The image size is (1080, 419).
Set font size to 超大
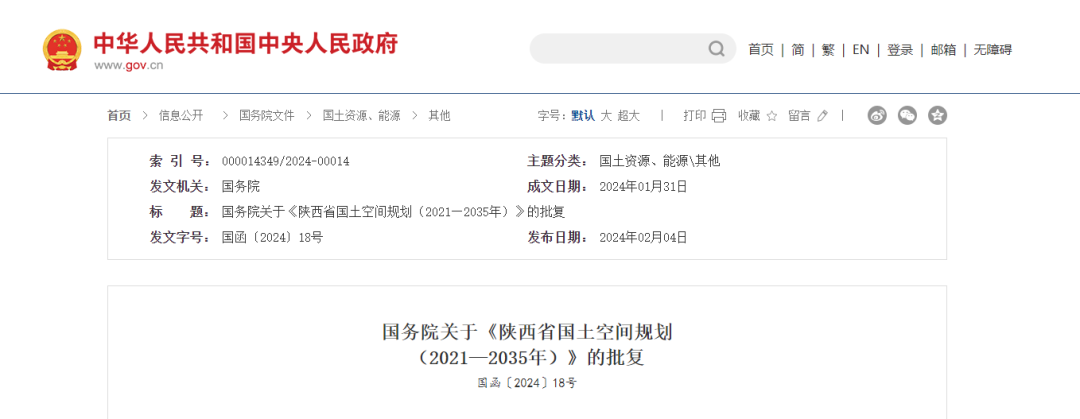(628, 116)
